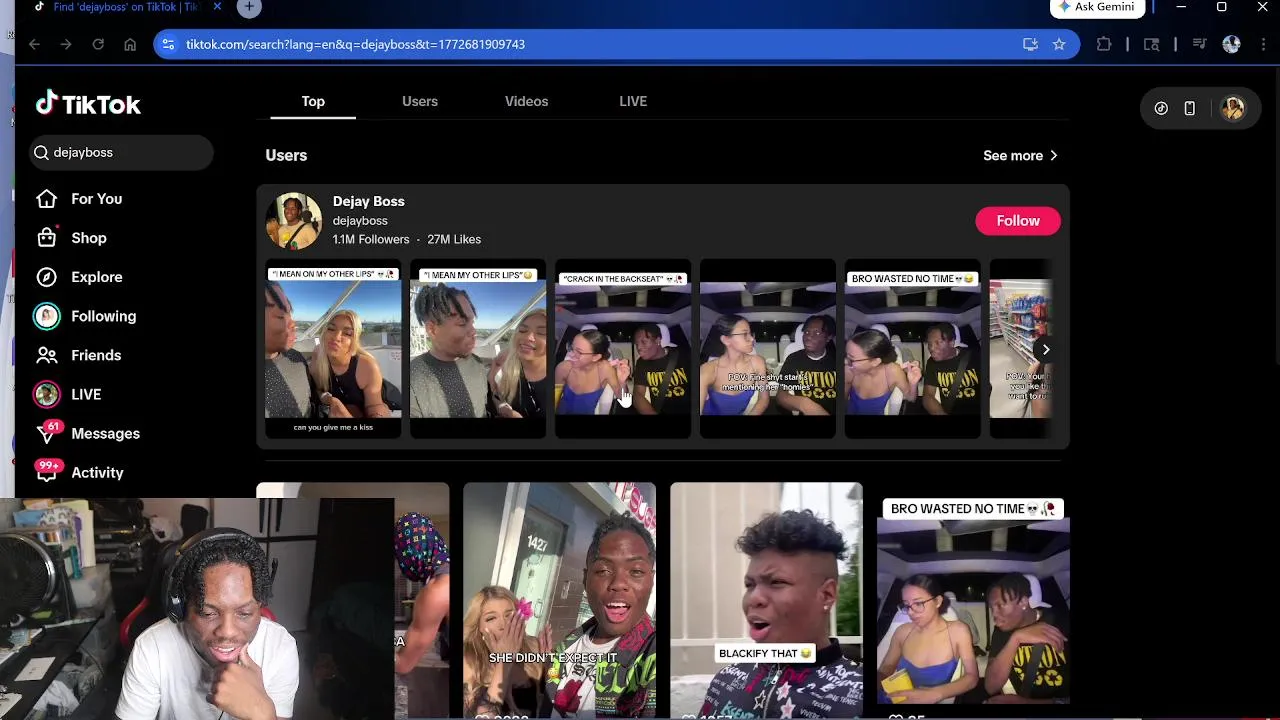Click the get app phone icon
This screenshot has width=1280, height=720.
[1189, 108]
